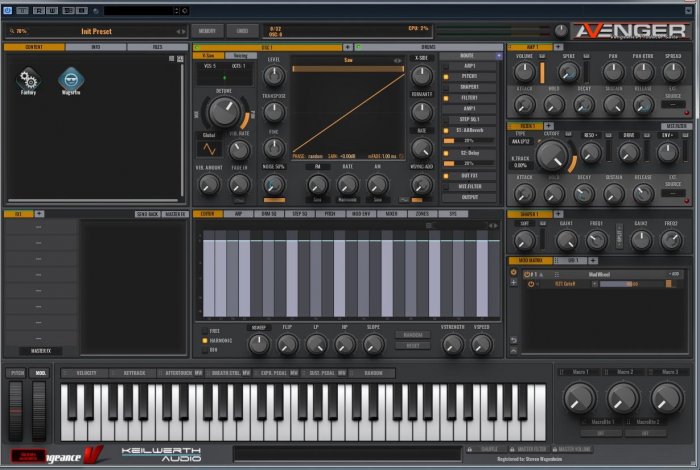700x470 pixels.
Task: Toggle the Drums green power button
Action: point(358,47)
